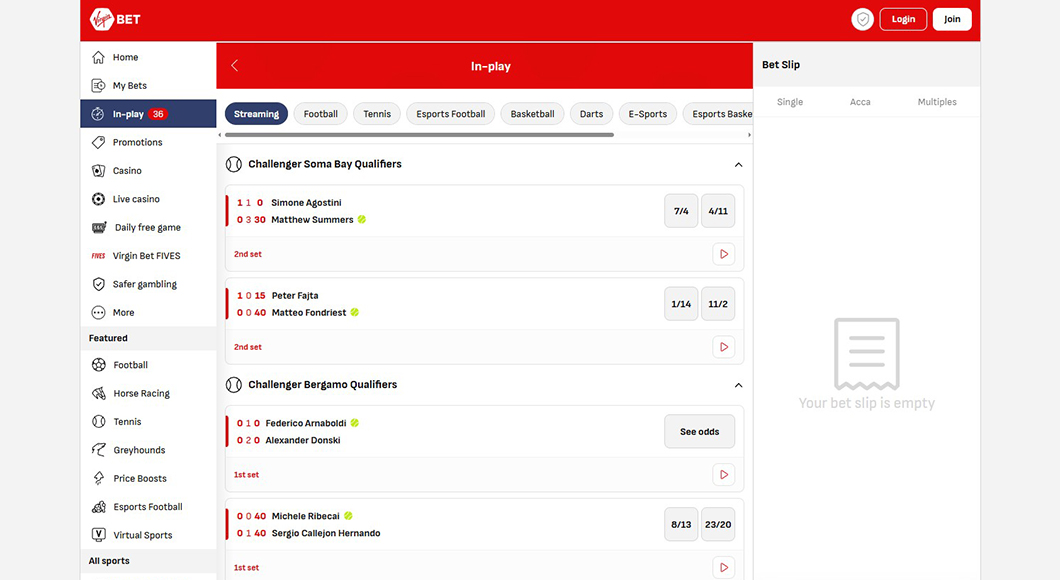
Task: Select the In-play sidebar icon
Action: 100,113
